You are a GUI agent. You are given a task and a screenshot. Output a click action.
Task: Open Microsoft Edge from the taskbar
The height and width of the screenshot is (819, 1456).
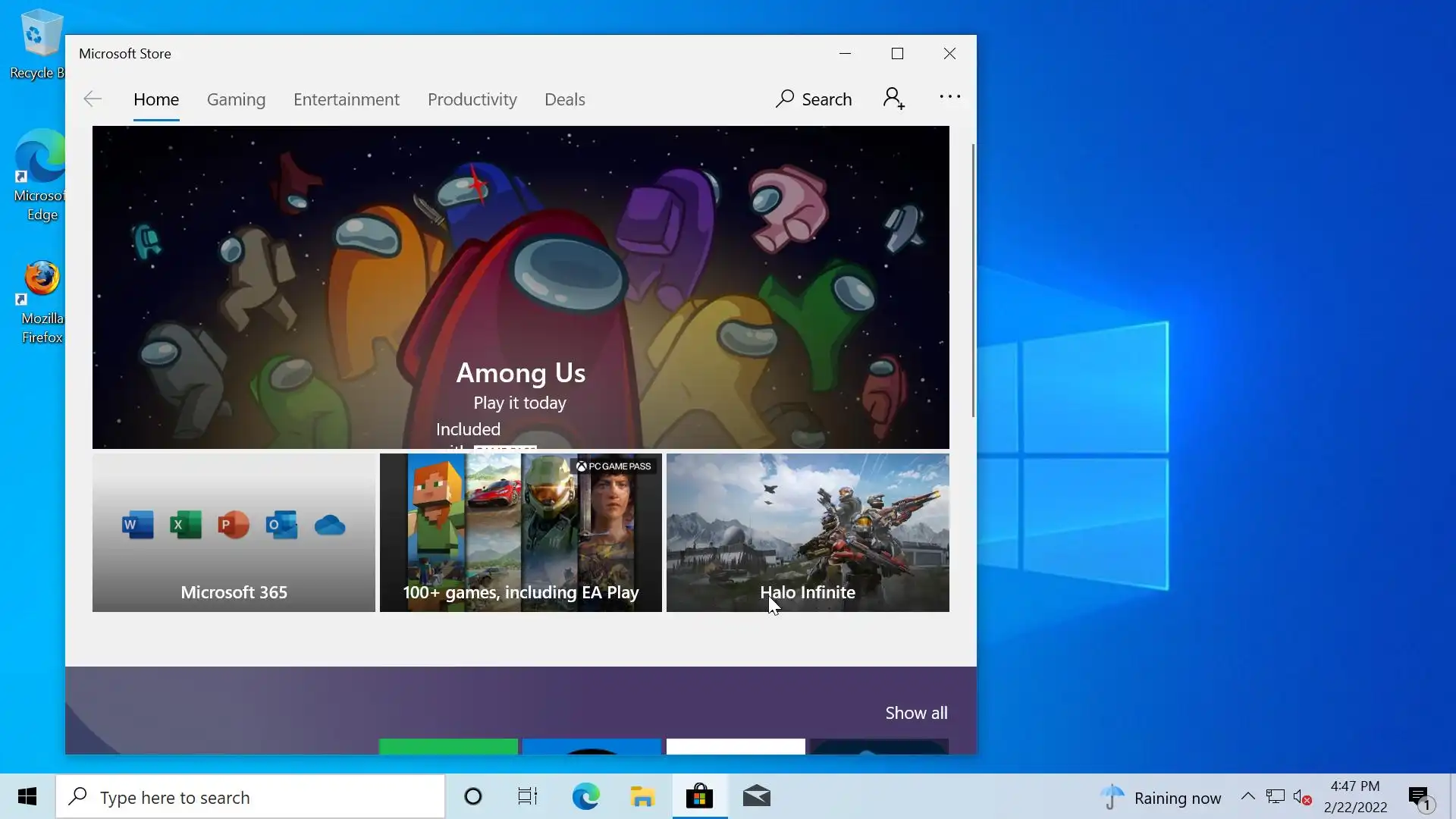coord(585,797)
